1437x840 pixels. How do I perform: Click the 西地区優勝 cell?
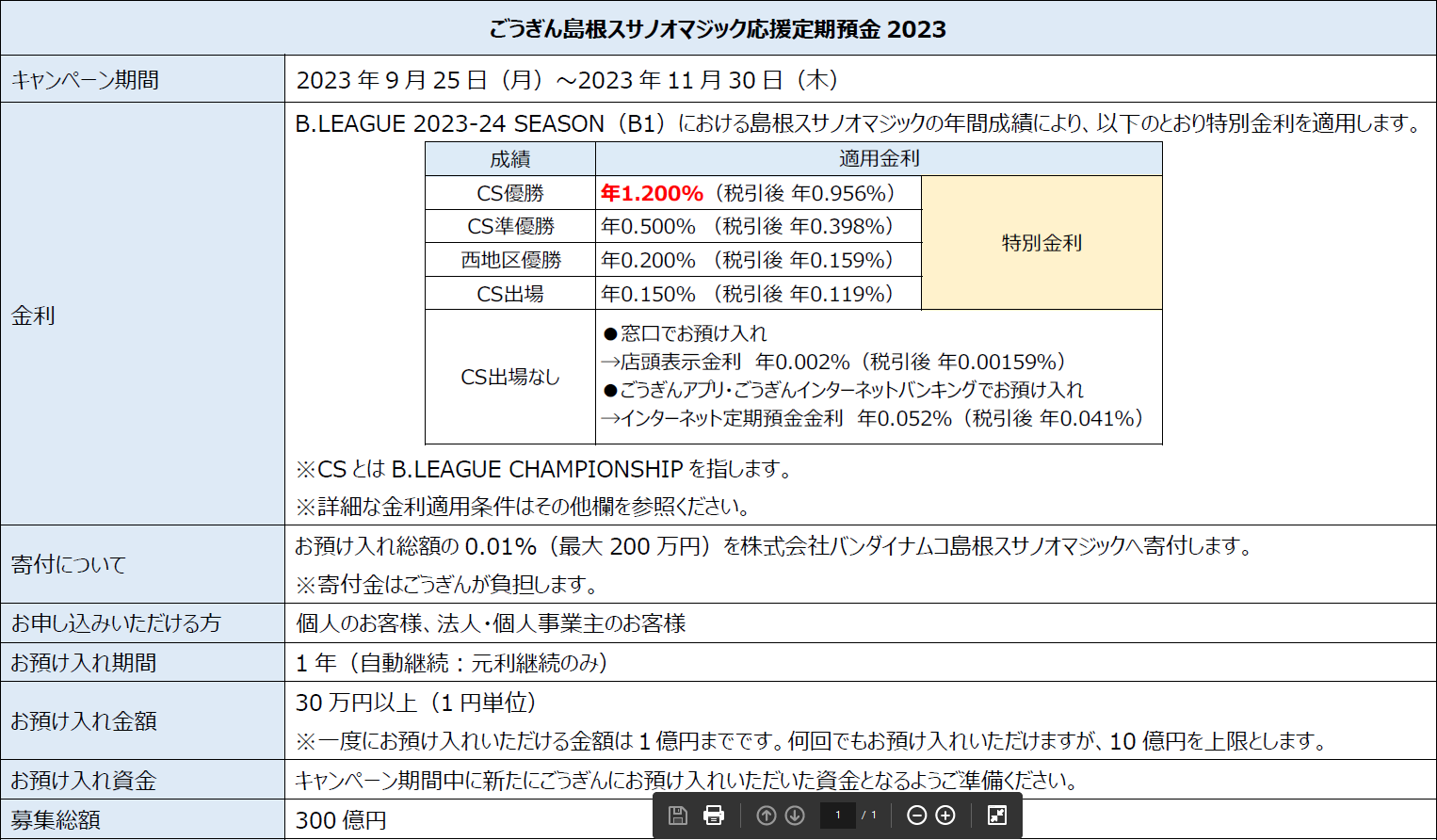click(x=510, y=260)
